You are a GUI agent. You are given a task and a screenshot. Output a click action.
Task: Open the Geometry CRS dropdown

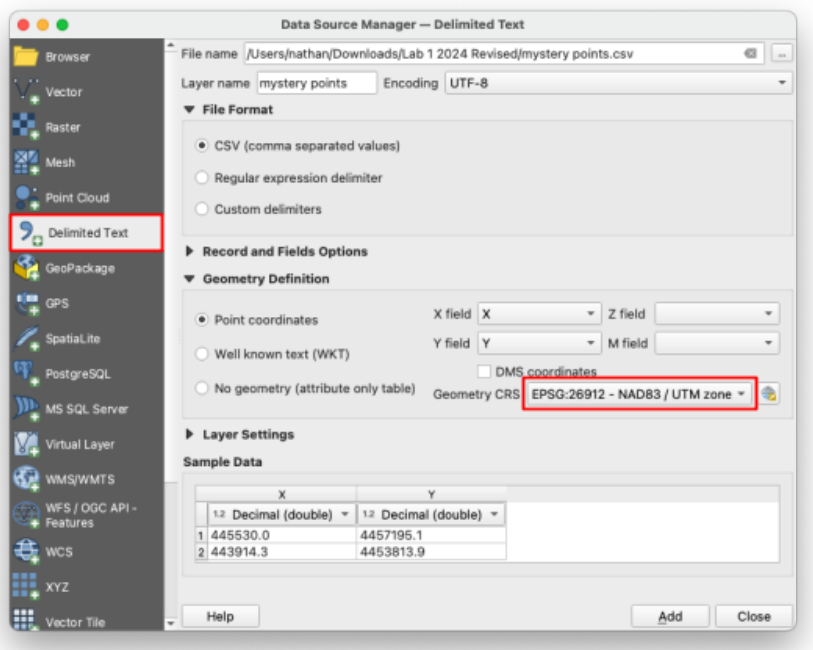pyautogui.click(x=640, y=394)
